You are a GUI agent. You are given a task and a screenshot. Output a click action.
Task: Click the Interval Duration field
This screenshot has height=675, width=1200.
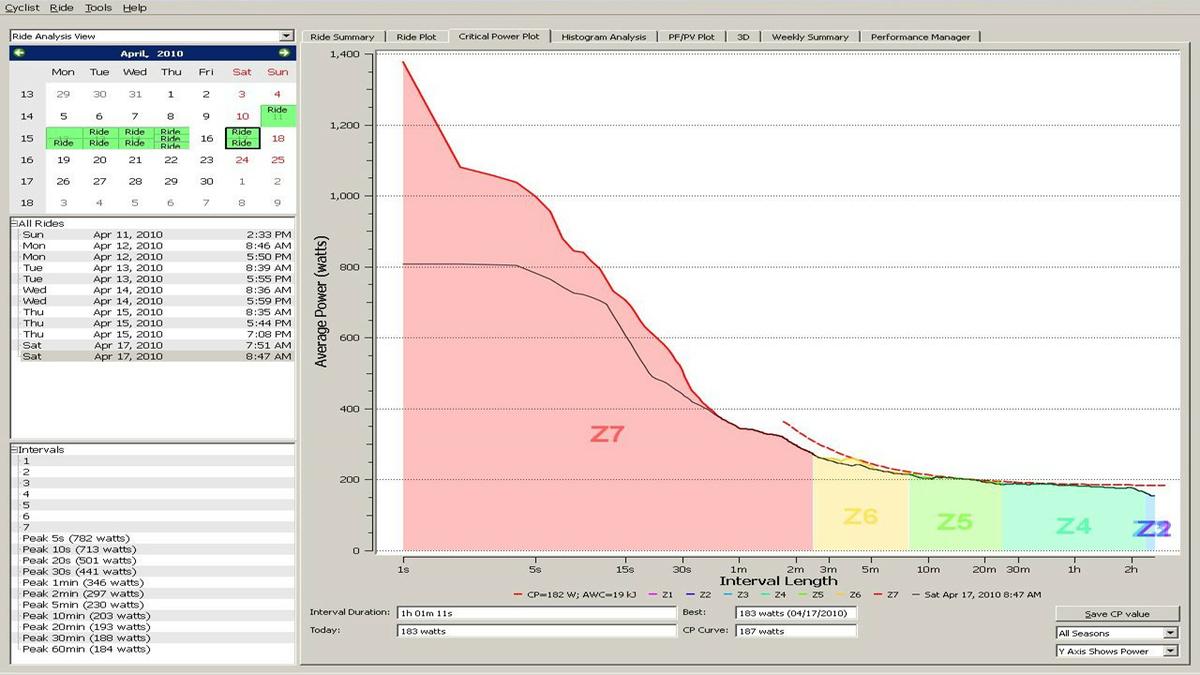pyautogui.click(x=536, y=612)
